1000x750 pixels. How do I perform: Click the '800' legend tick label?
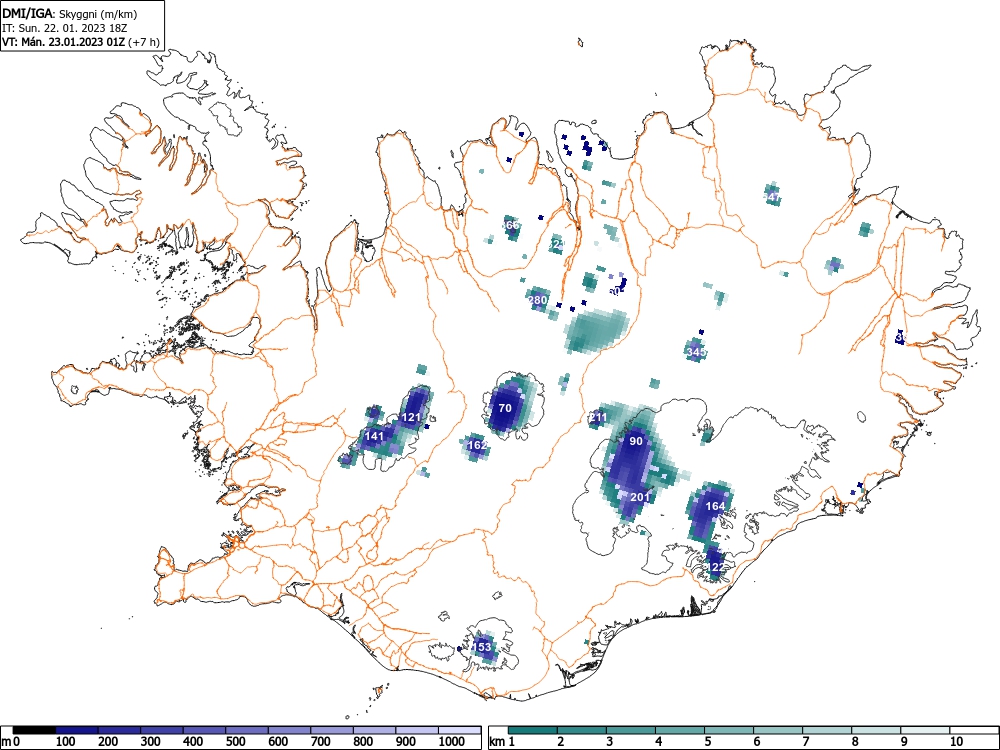[x=364, y=742]
